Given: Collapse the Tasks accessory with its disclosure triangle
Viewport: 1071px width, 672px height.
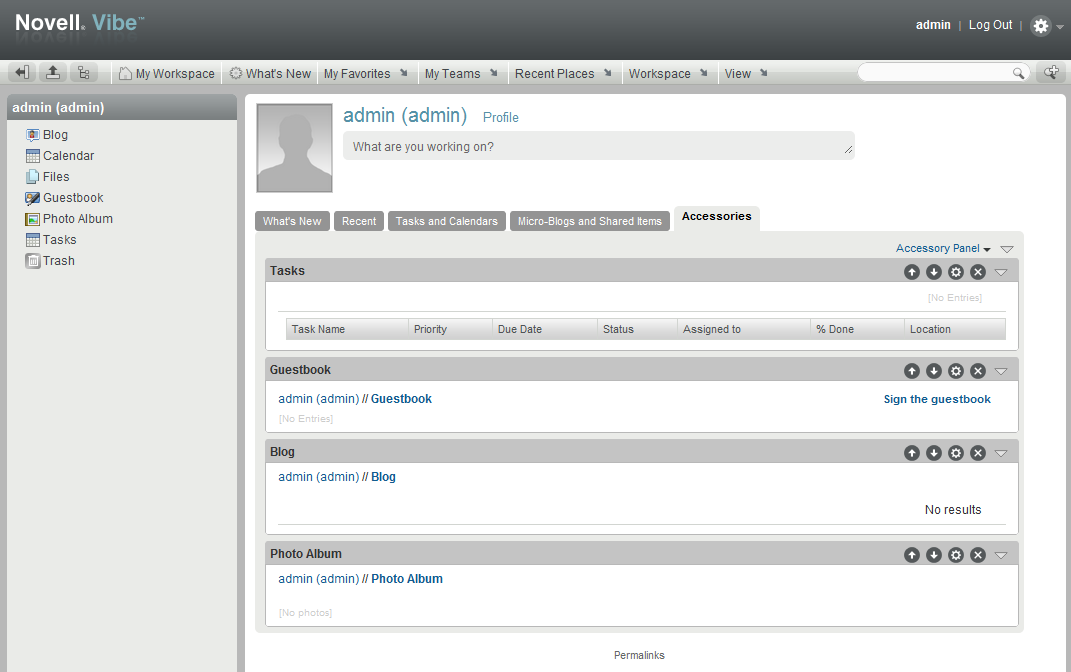Looking at the screenshot, I should [x=1001, y=271].
